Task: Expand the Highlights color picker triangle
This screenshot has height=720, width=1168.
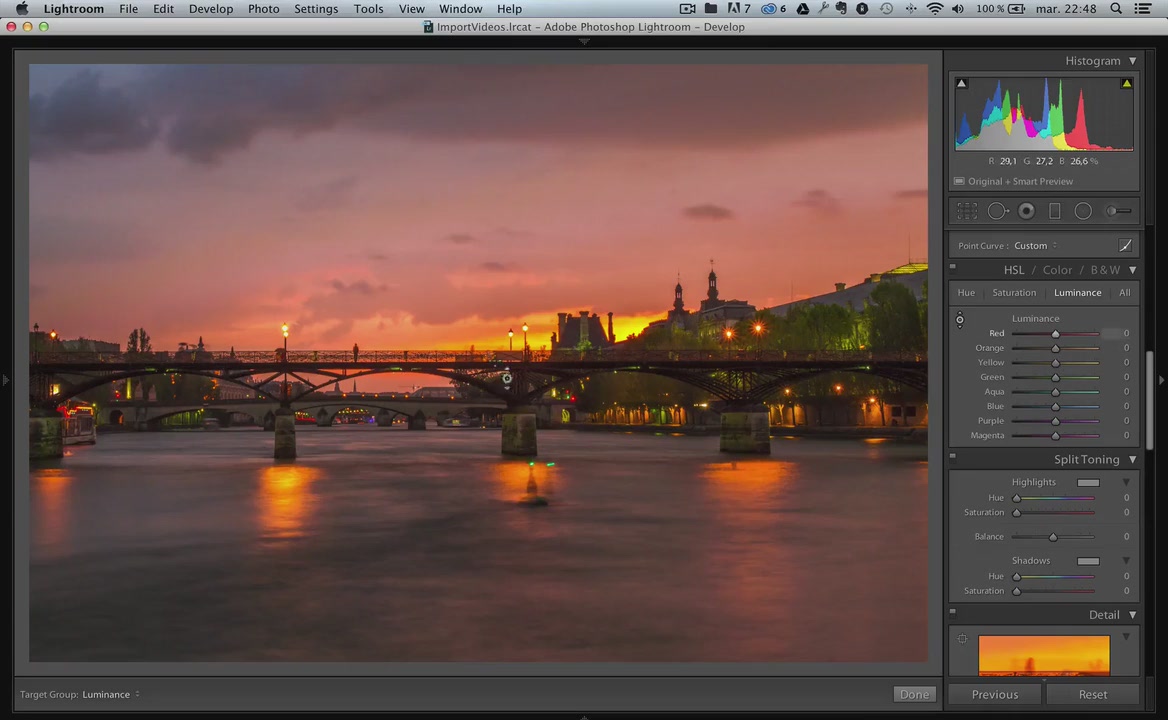Action: [1126, 482]
